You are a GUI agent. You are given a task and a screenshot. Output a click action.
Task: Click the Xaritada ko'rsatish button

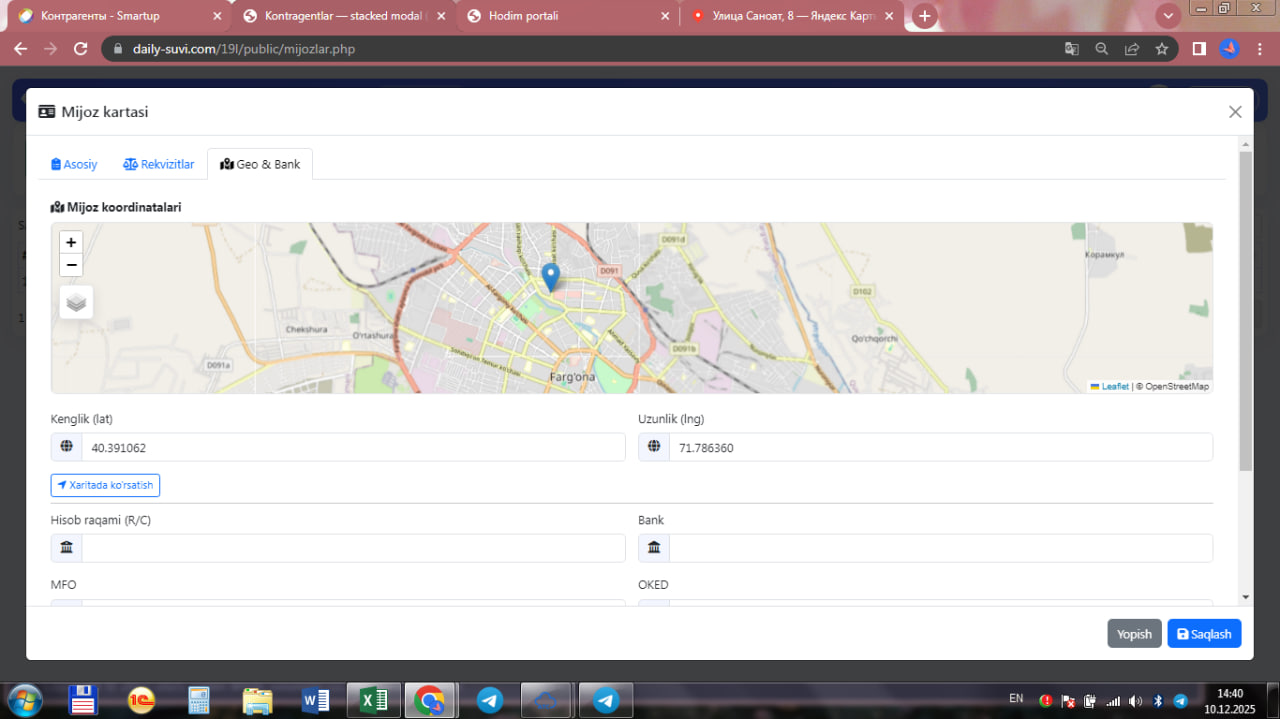(105, 485)
